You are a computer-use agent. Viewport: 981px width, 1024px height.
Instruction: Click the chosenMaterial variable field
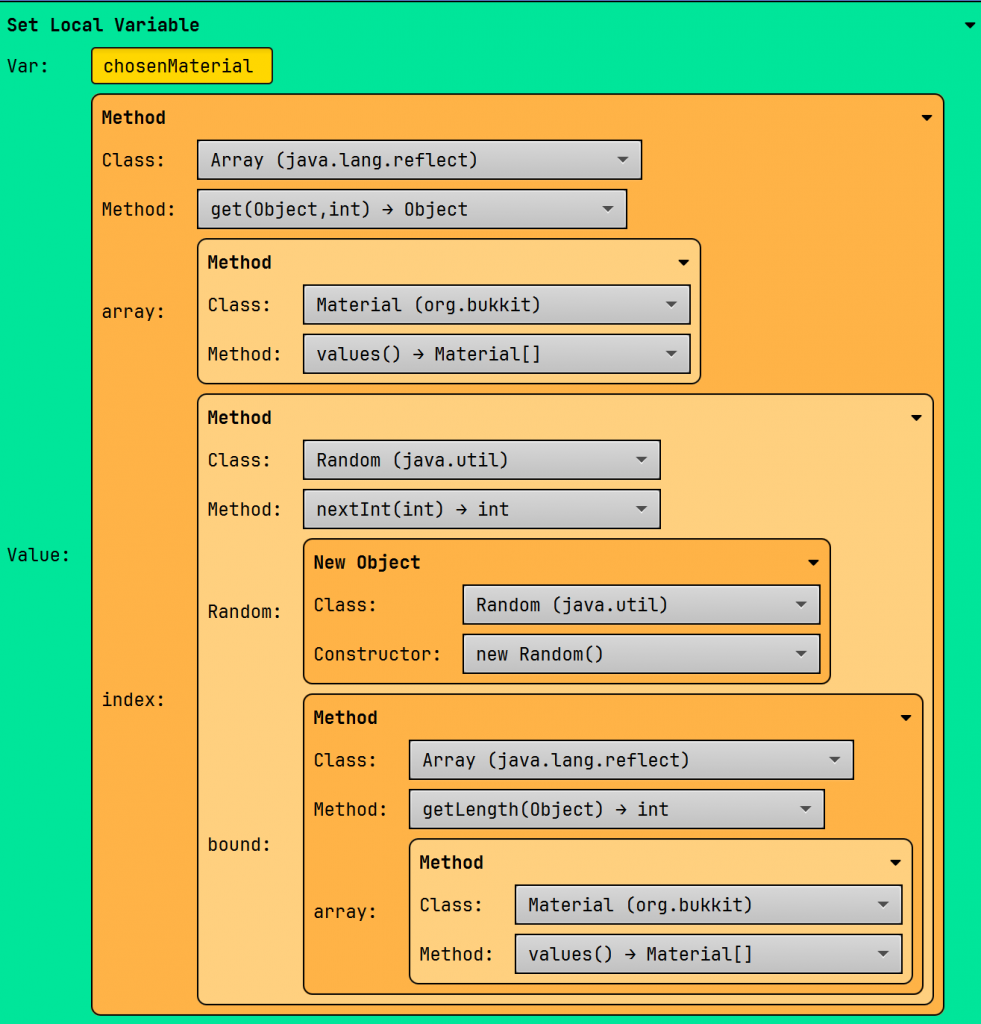coord(181,66)
